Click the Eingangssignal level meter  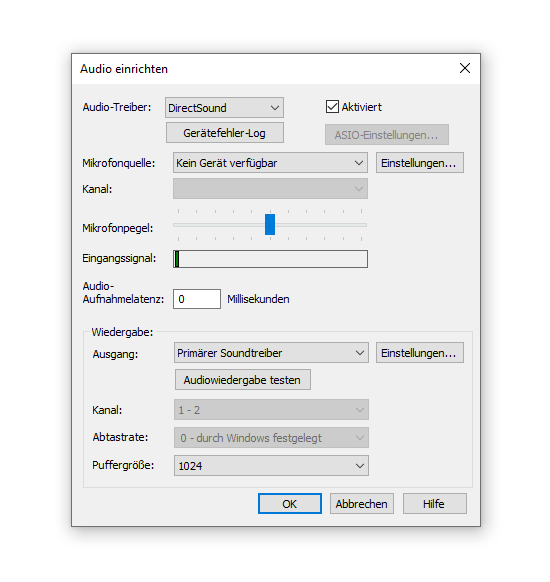coord(270,259)
